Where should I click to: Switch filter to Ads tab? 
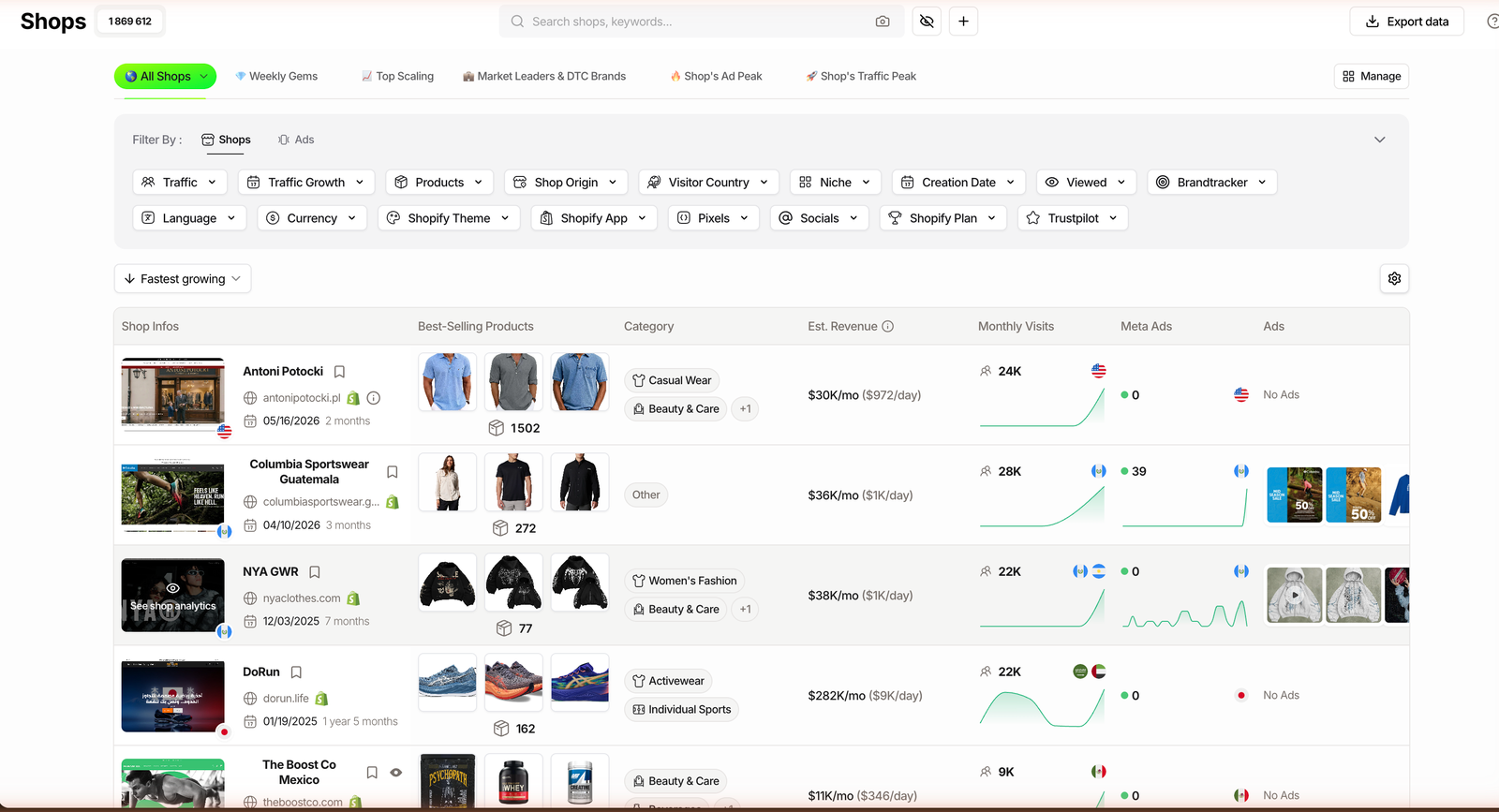point(296,140)
